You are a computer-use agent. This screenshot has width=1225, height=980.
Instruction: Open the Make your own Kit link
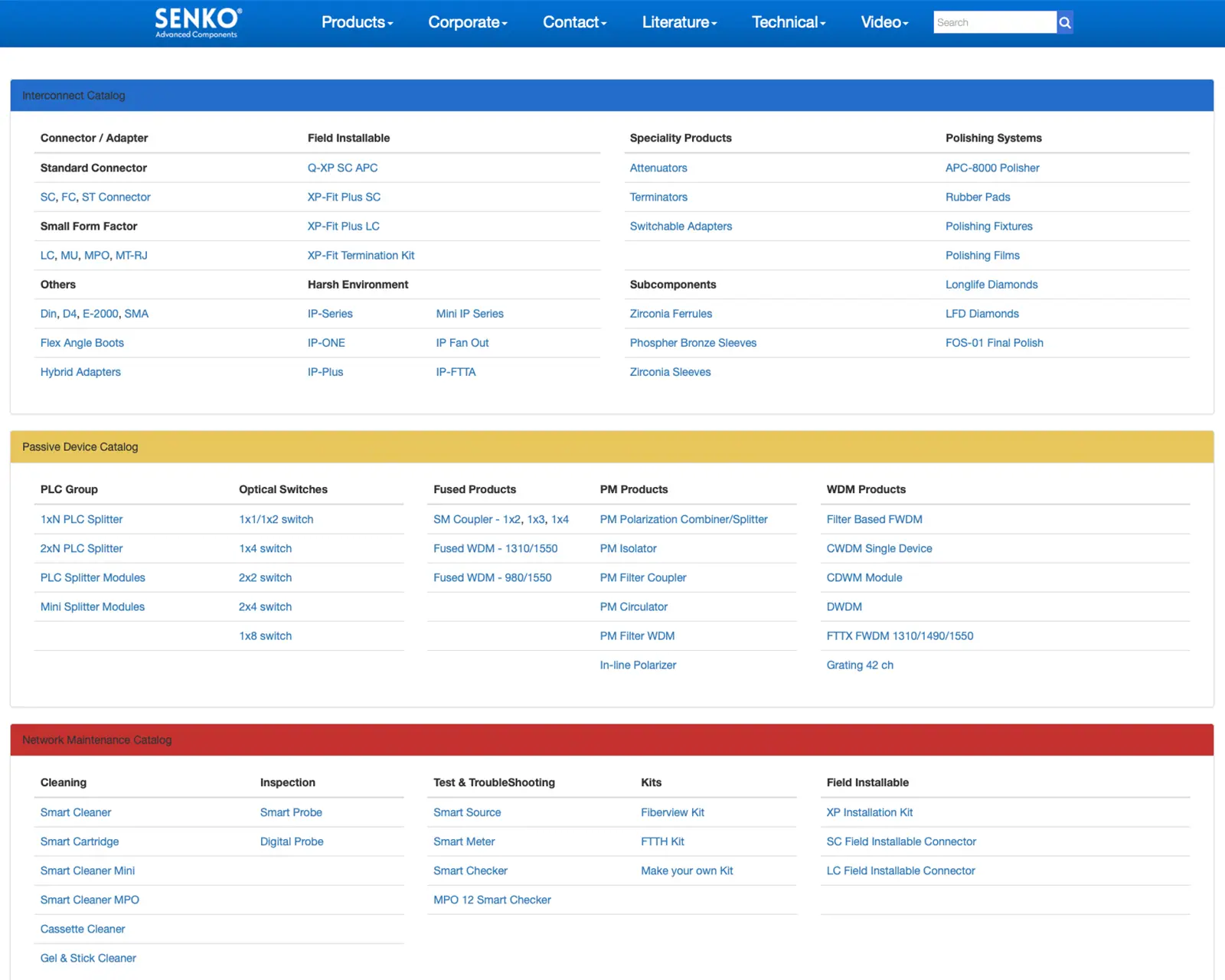click(687, 871)
